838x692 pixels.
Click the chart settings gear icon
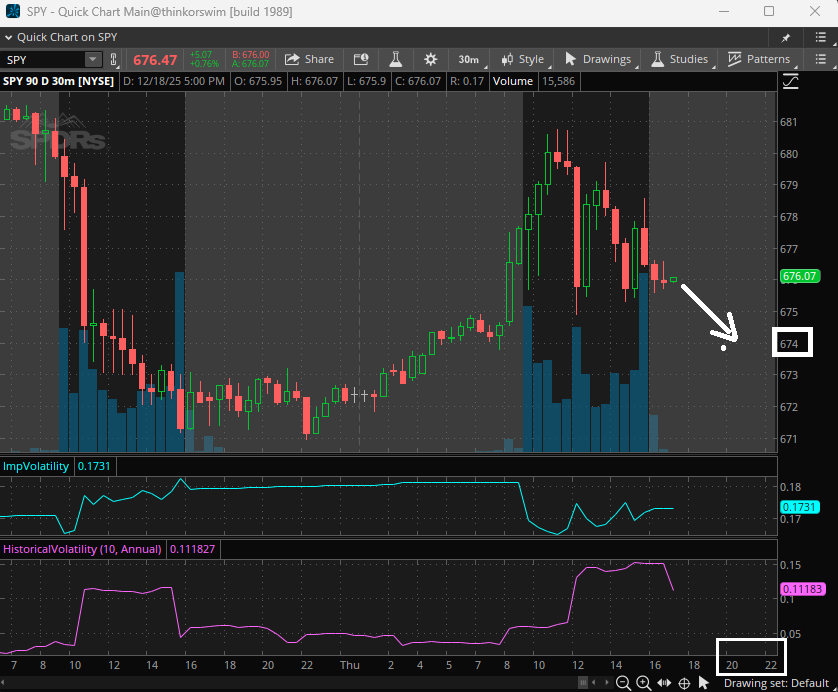click(x=430, y=59)
